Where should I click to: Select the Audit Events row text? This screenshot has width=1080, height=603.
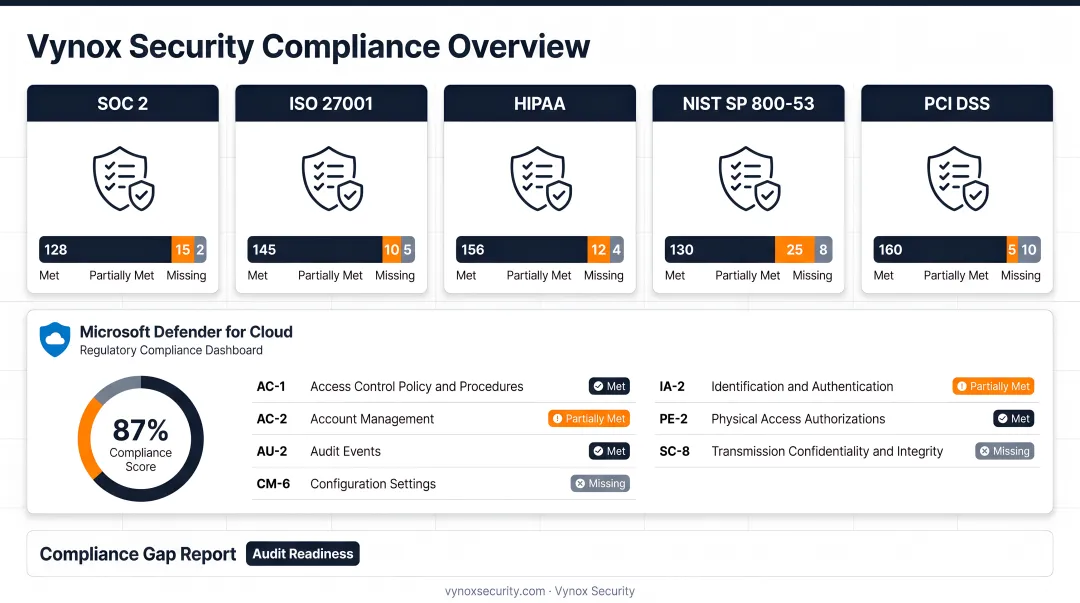[x=345, y=451]
